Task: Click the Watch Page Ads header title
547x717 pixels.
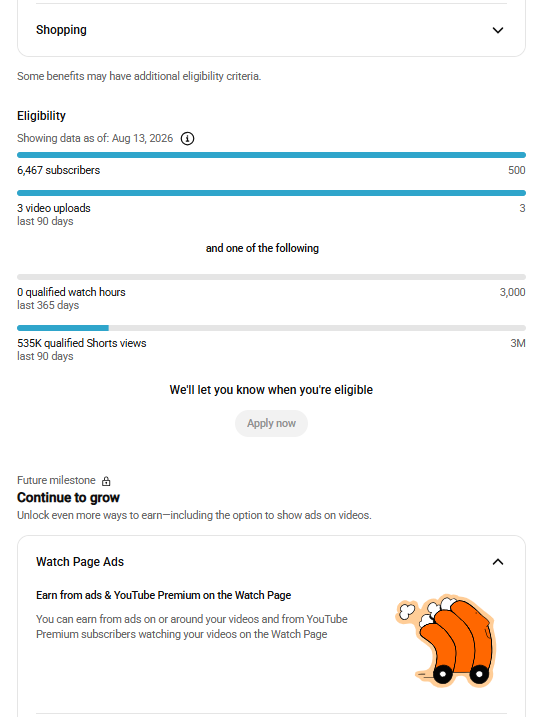Action: [x=80, y=562]
